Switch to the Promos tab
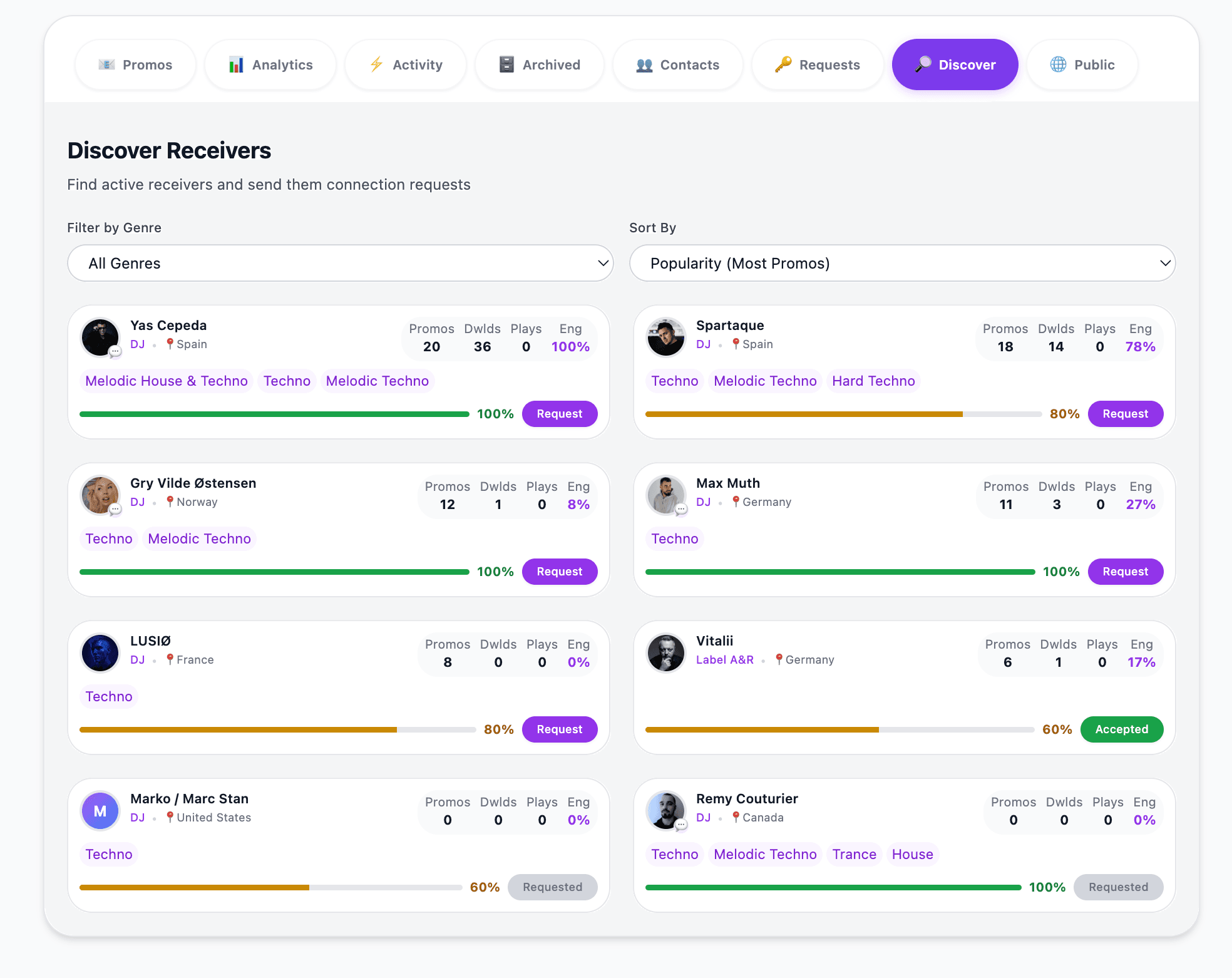The width and height of the screenshot is (1232, 978). (135, 64)
